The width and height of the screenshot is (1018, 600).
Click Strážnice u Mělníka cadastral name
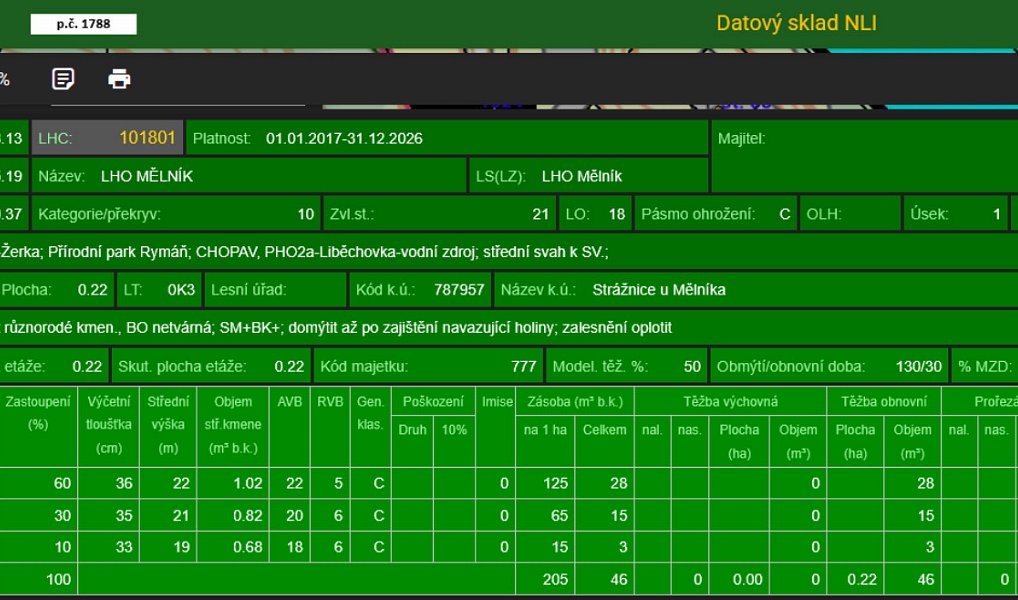[659, 290]
